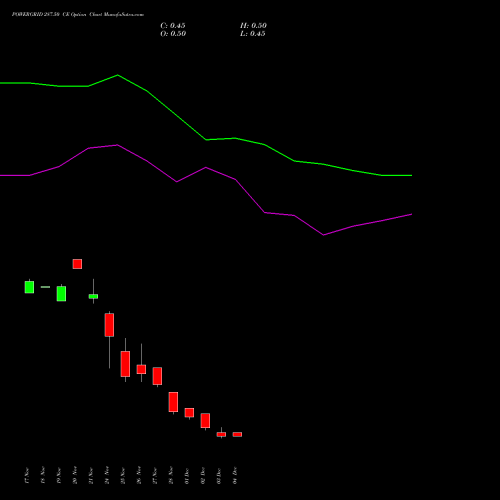Image resolution: width=500 pixels, height=500 pixels.
Task: Click the POWERGRID CE Option chart title
Action: (78, 14)
